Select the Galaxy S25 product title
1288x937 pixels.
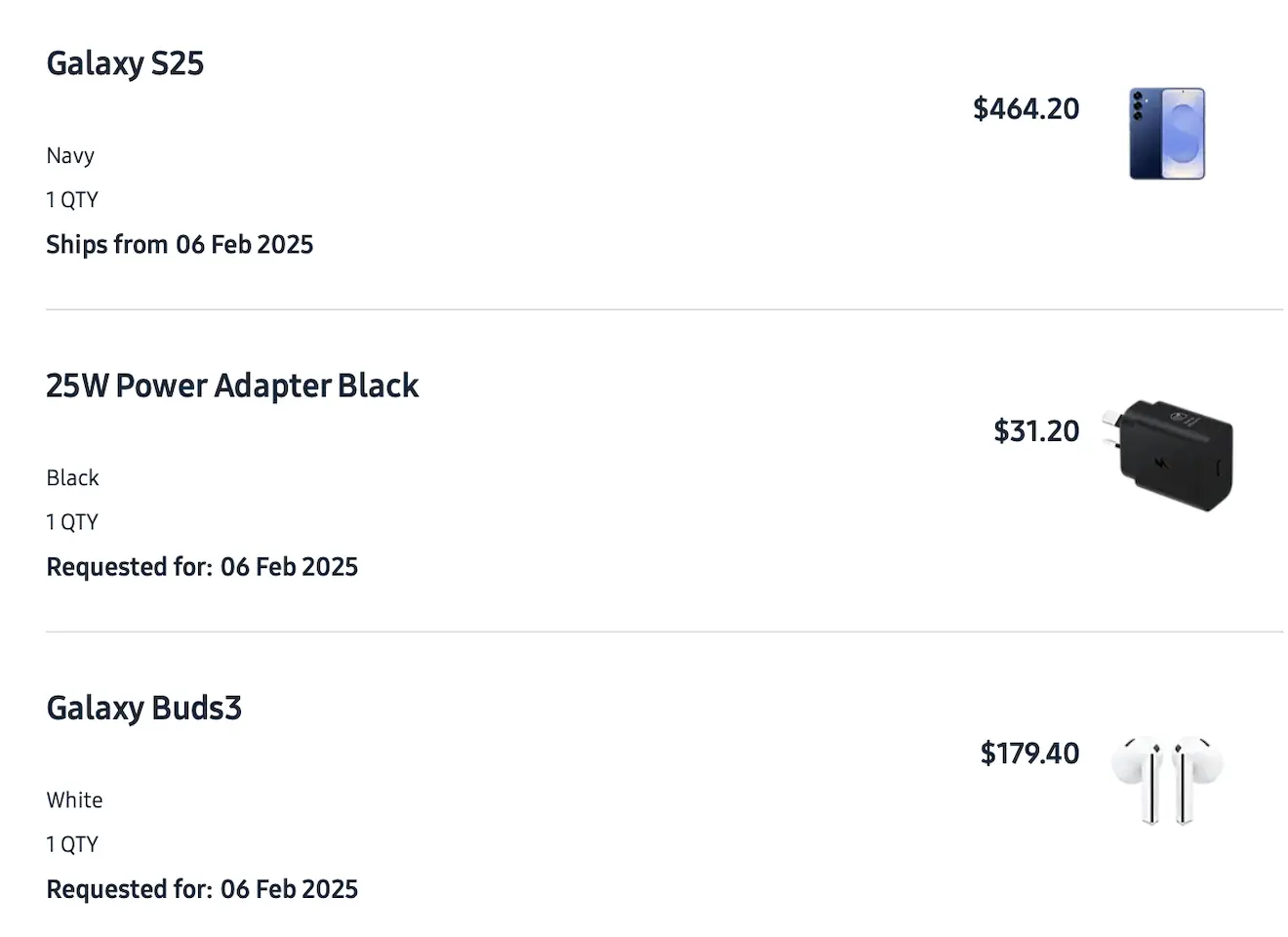(125, 63)
